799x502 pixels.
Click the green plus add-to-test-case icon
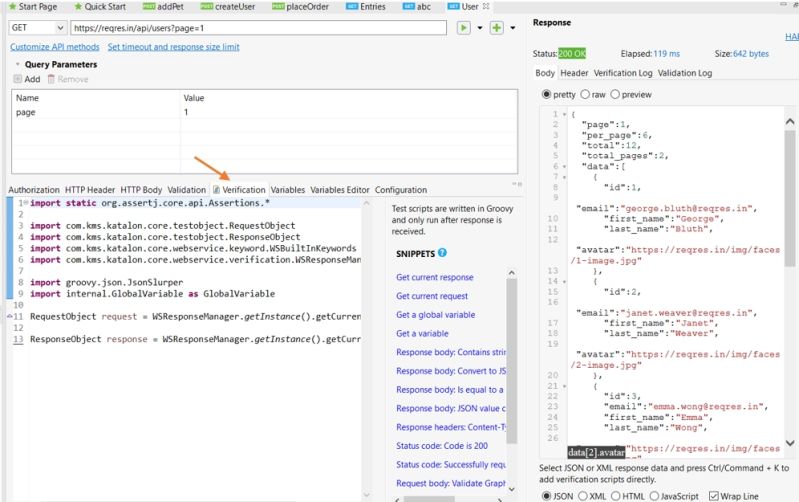click(496, 28)
